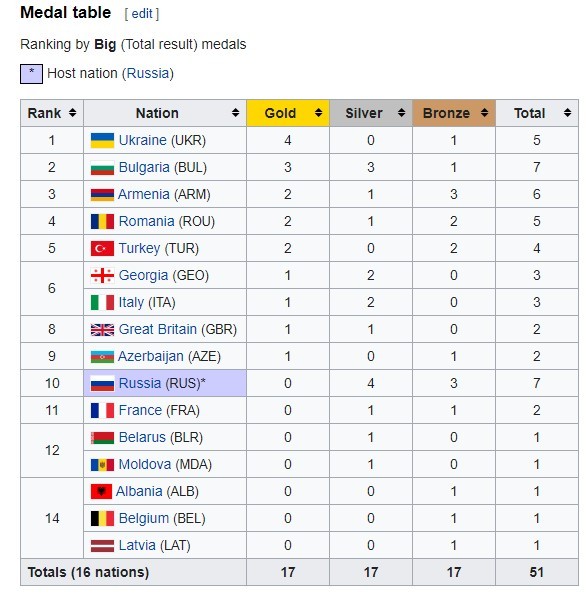Image resolution: width=586 pixels, height=599 pixels.
Task: Click the Turkey flag icon
Action: pyautogui.click(x=102, y=249)
